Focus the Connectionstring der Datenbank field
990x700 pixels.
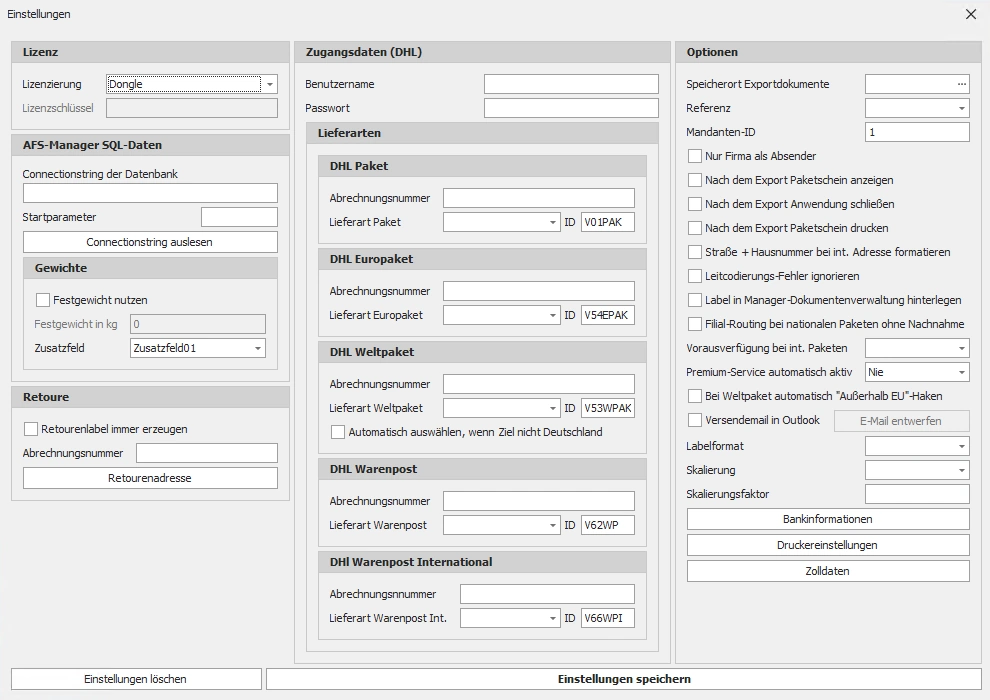tap(150, 193)
